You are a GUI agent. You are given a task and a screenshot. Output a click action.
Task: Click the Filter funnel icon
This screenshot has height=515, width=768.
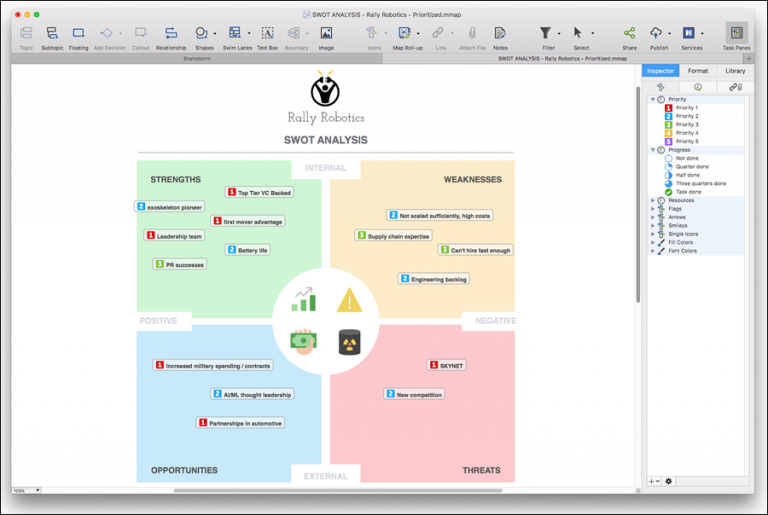(x=545, y=33)
